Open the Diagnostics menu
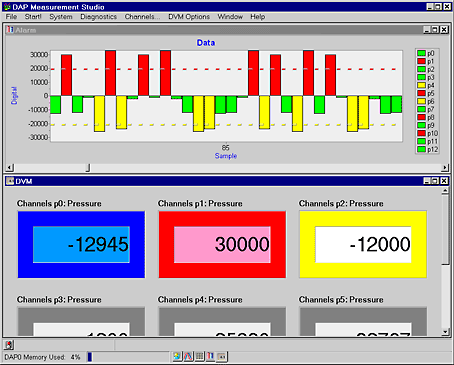The width and height of the screenshot is (454, 365). (99, 17)
